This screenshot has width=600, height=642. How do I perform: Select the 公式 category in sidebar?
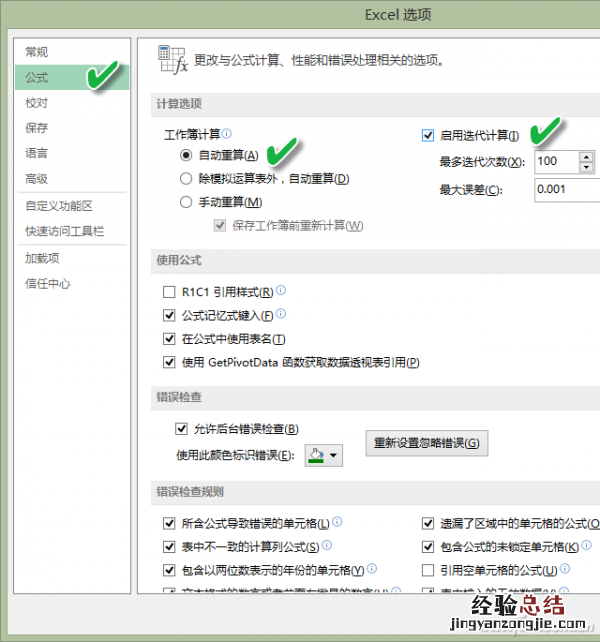(x=72, y=77)
